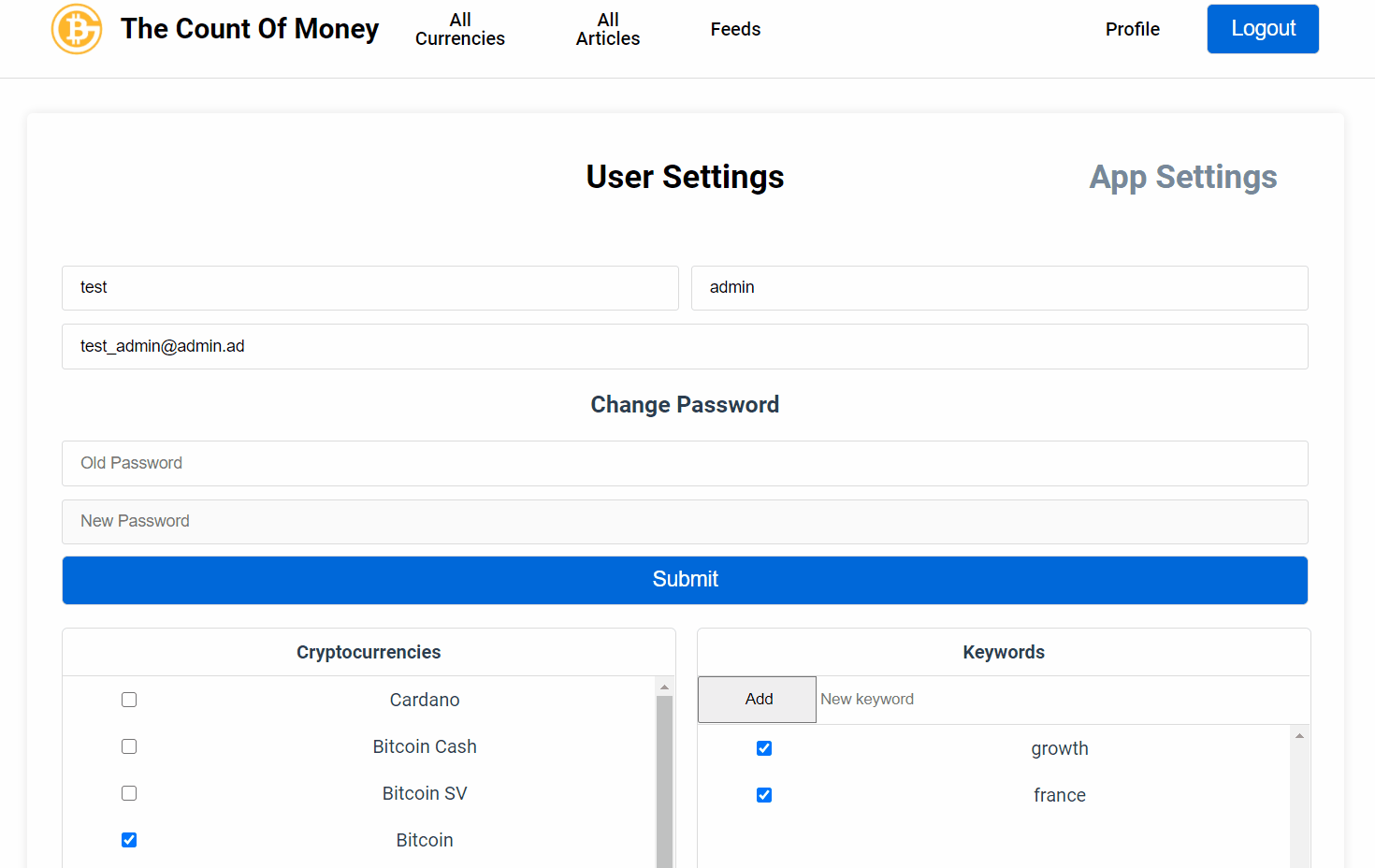Focus the New Password field

(x=685, y=522)
